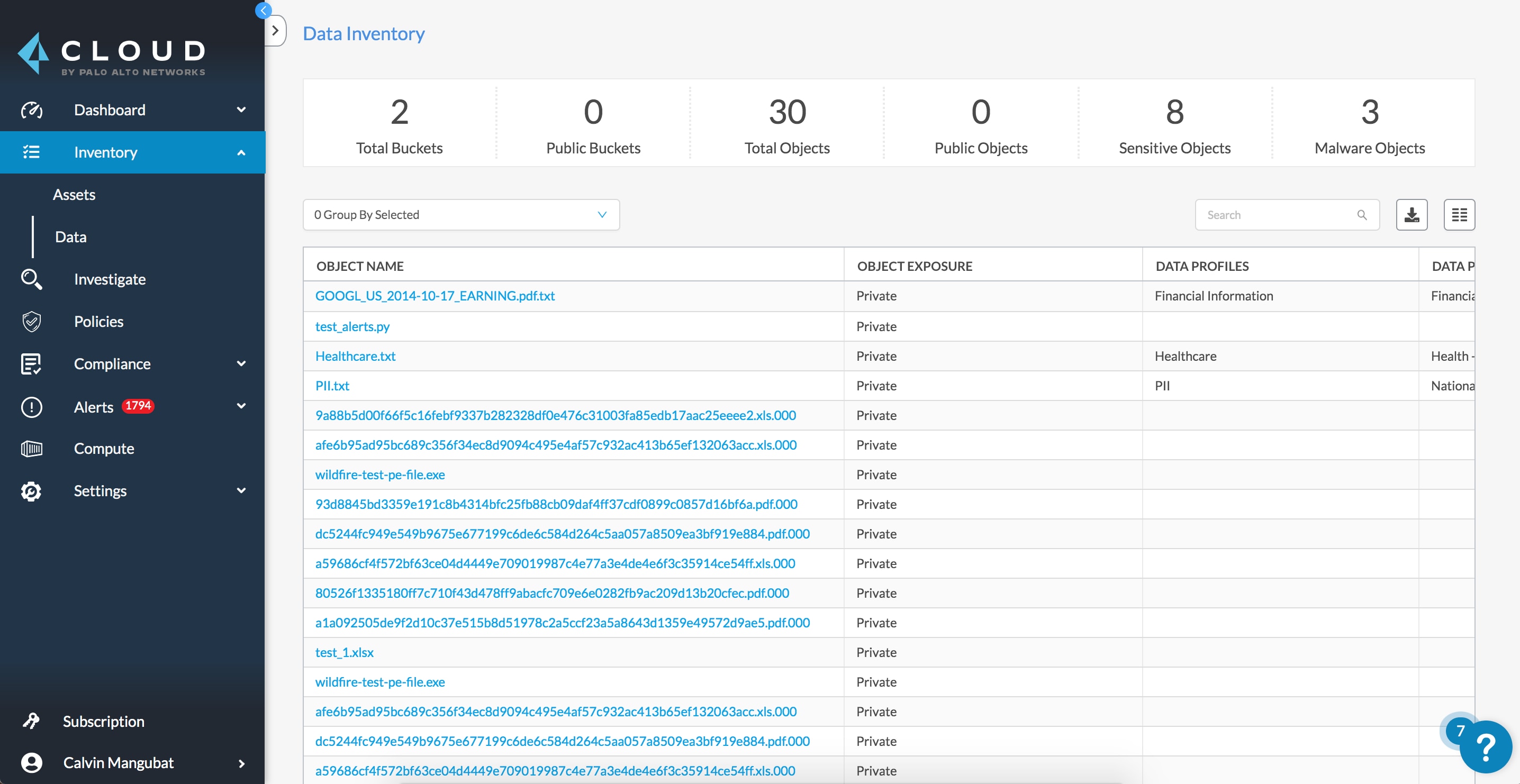Click the Policies shield icon
The width and height of the screenshot is (1520, 784).
[x=32, y=322]
